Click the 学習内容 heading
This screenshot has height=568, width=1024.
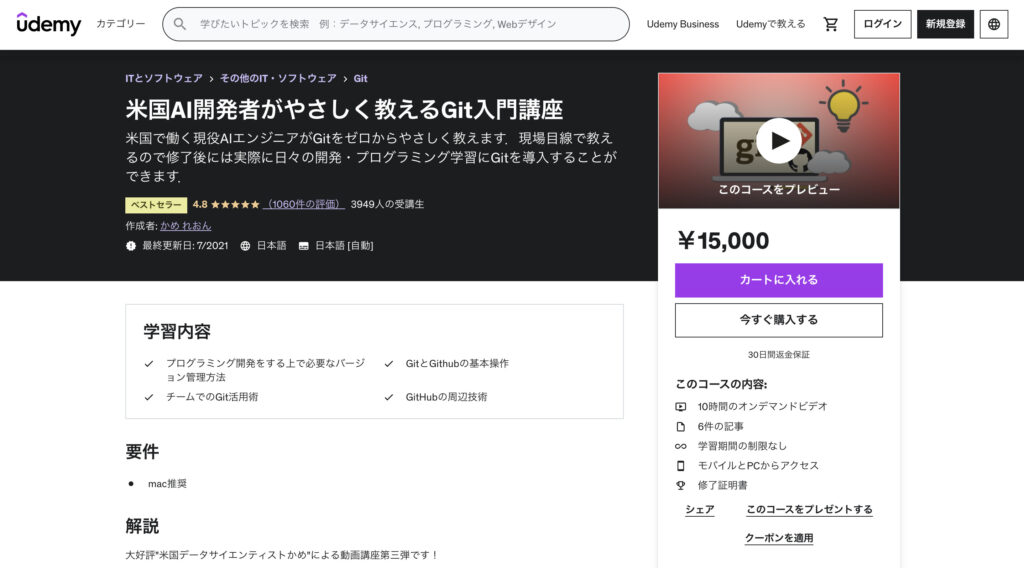[x=177, y=332]
